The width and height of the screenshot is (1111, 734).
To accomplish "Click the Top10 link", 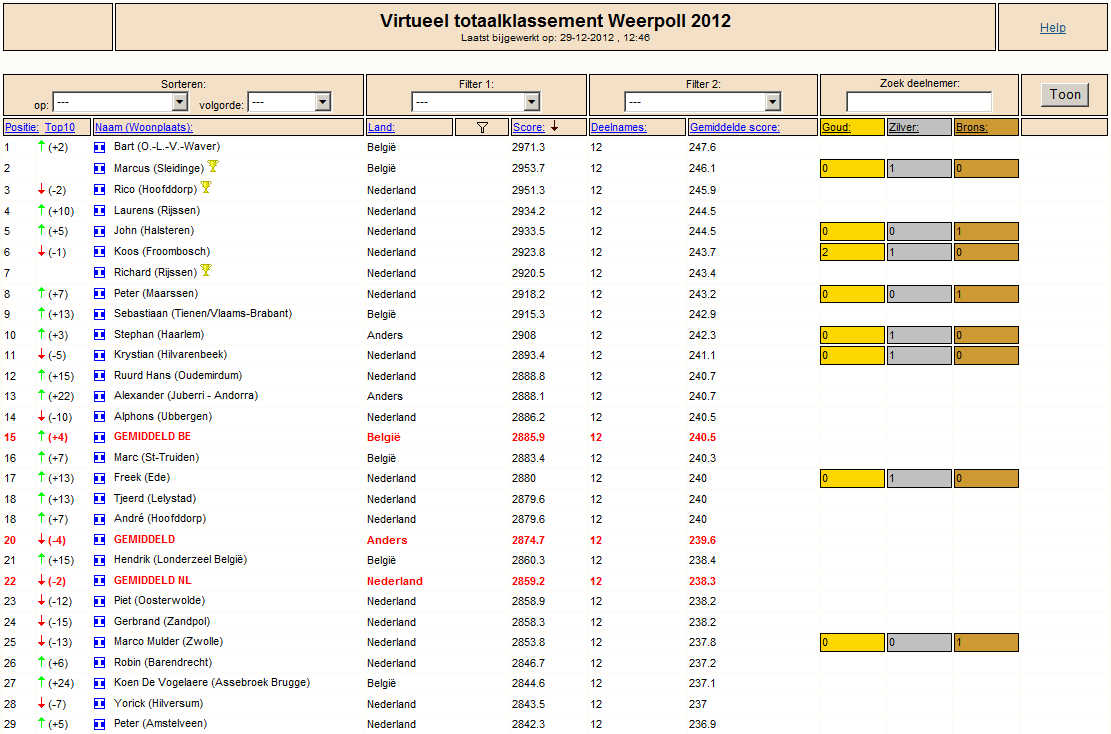I will pyautogui.click(x=60, y=128).
